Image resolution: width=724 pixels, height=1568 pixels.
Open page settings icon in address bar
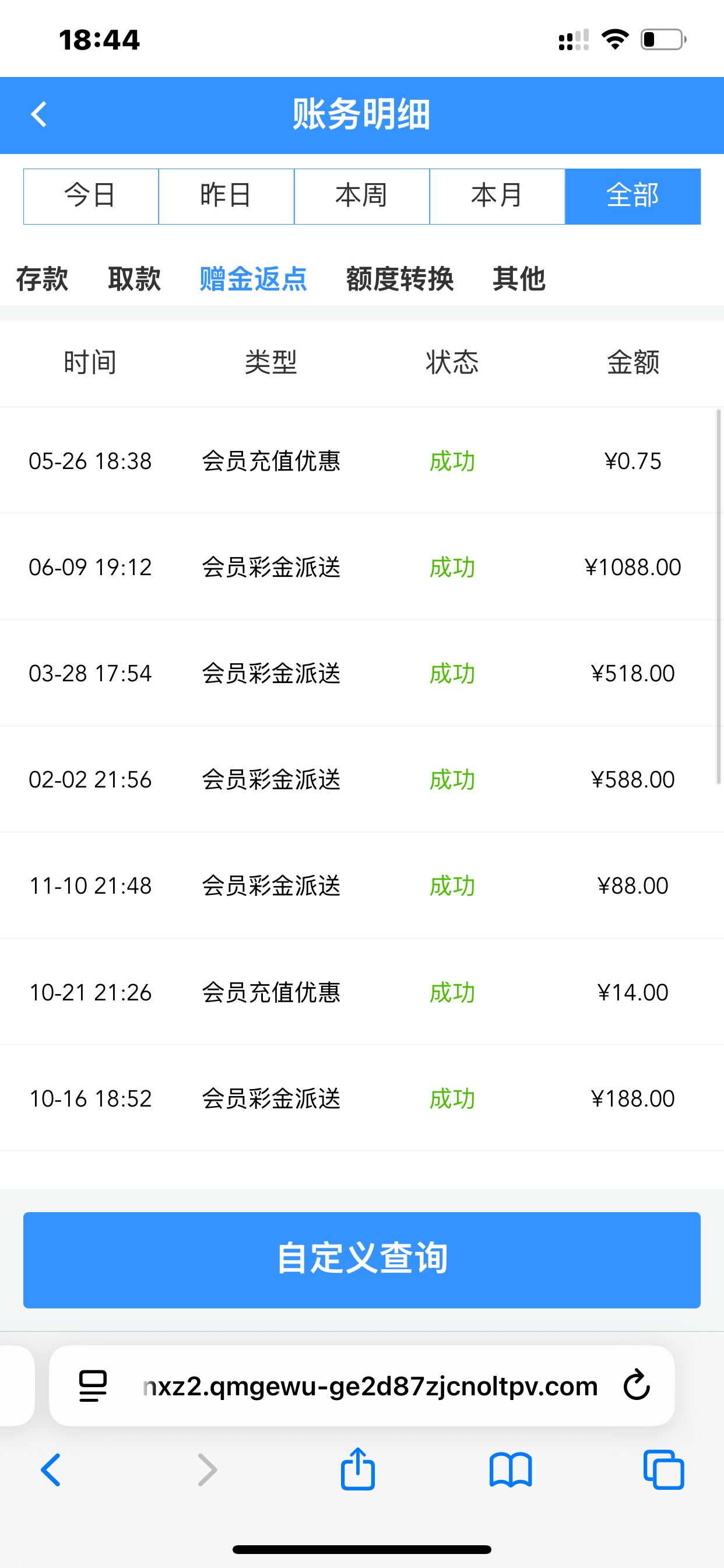coord(93,1386)
